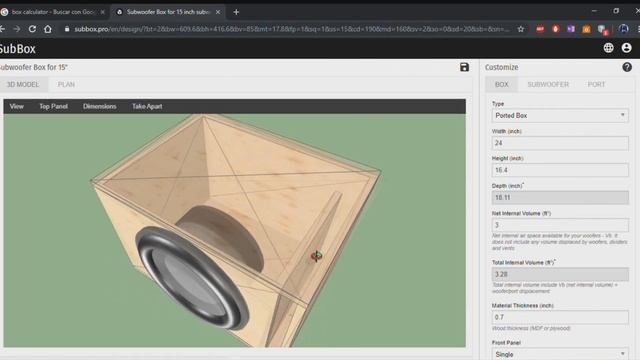Click the browser address bar URL
This screenshot has width=640, height=360.
pos(291,29)
